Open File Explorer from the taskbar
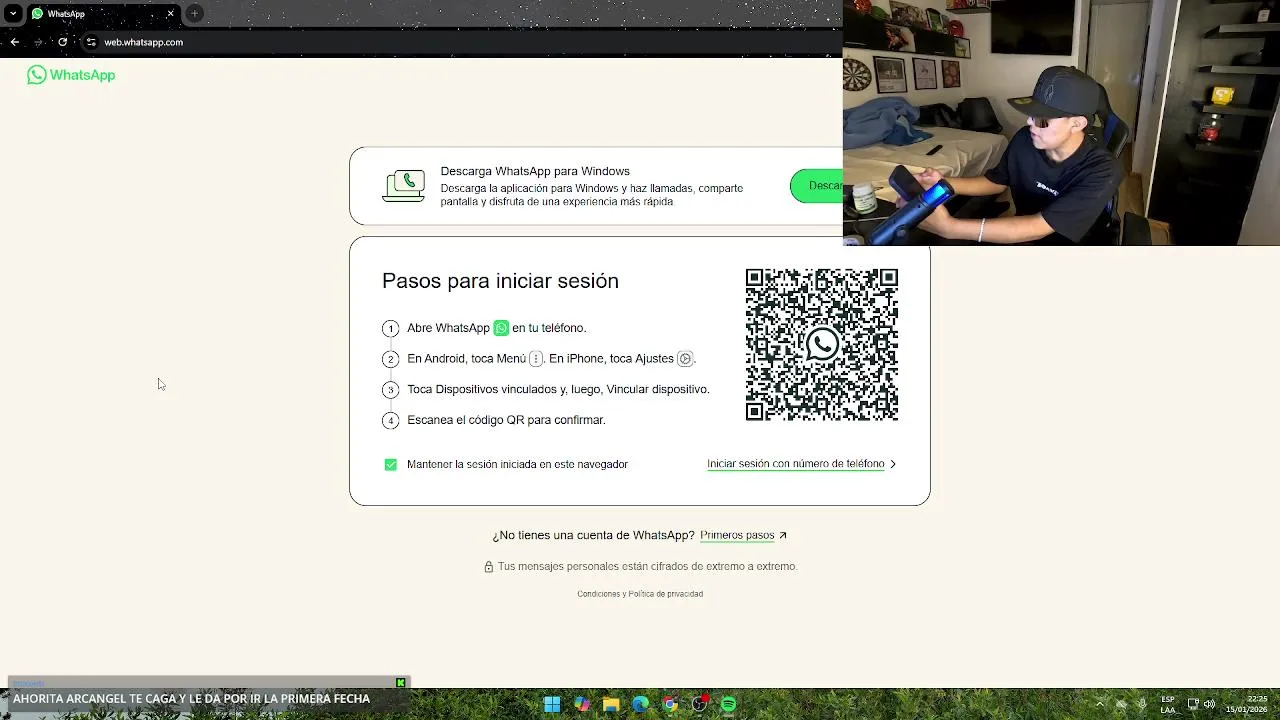The width and height of the screenshot is (1280, 720). (611, 704)
